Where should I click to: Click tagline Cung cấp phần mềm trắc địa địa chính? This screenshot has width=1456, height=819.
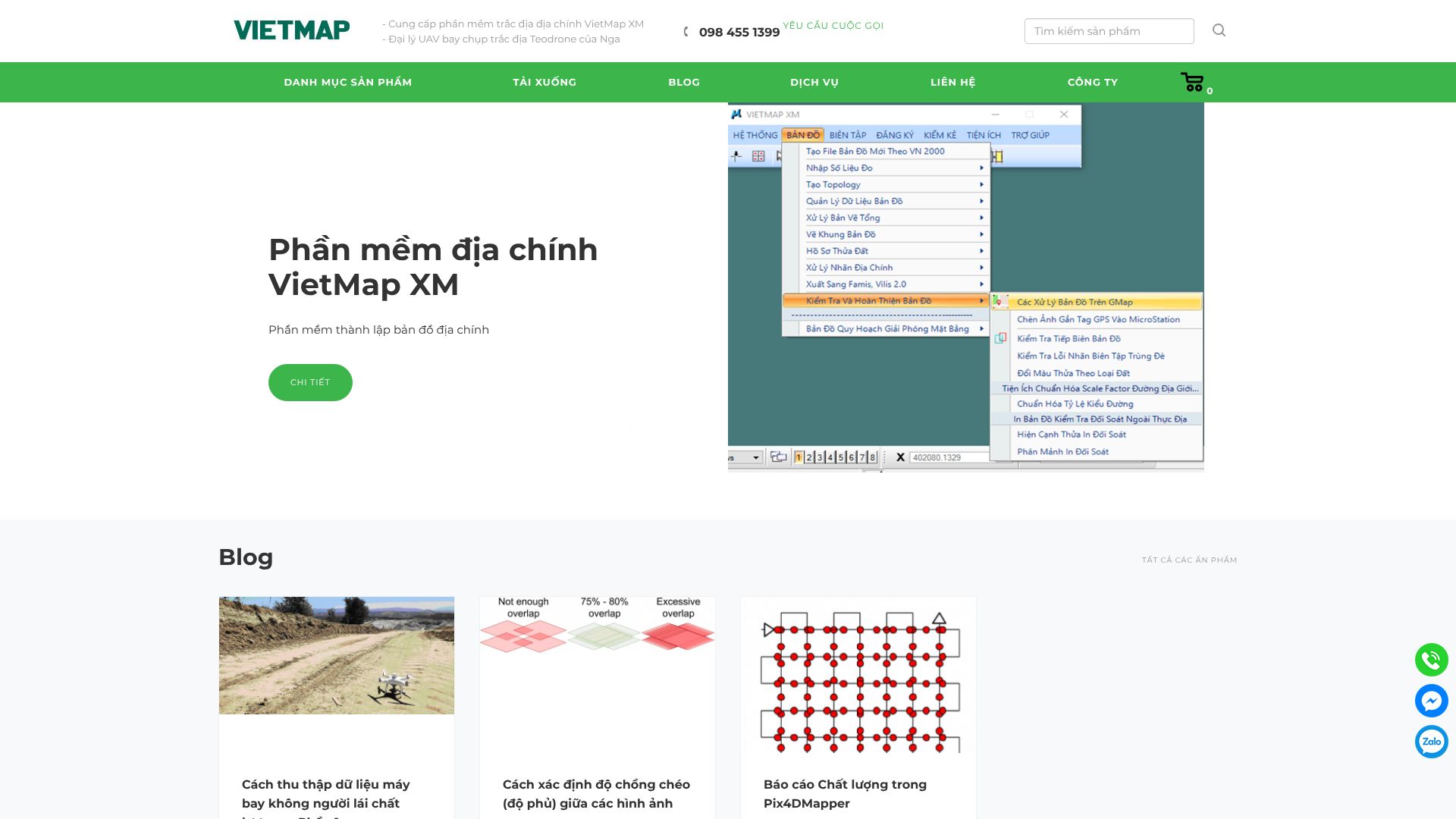(513, 24)
